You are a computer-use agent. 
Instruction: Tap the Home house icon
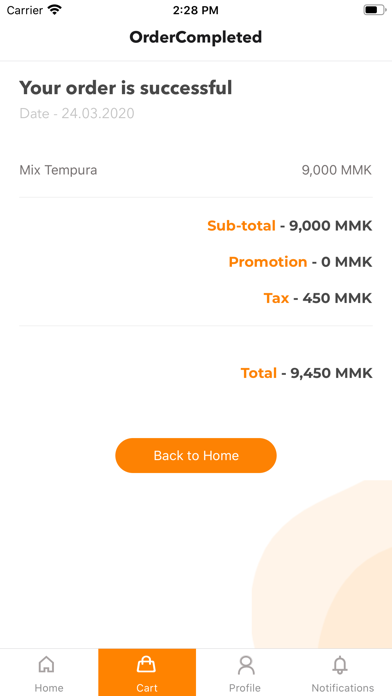click(x=47, y=664)
